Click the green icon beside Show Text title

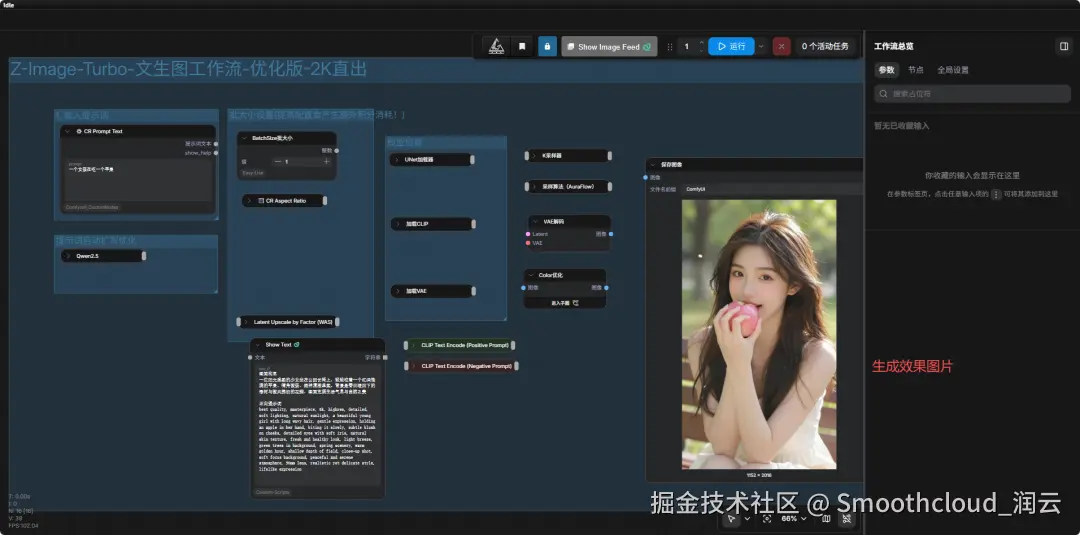click(x=297, y=344)
